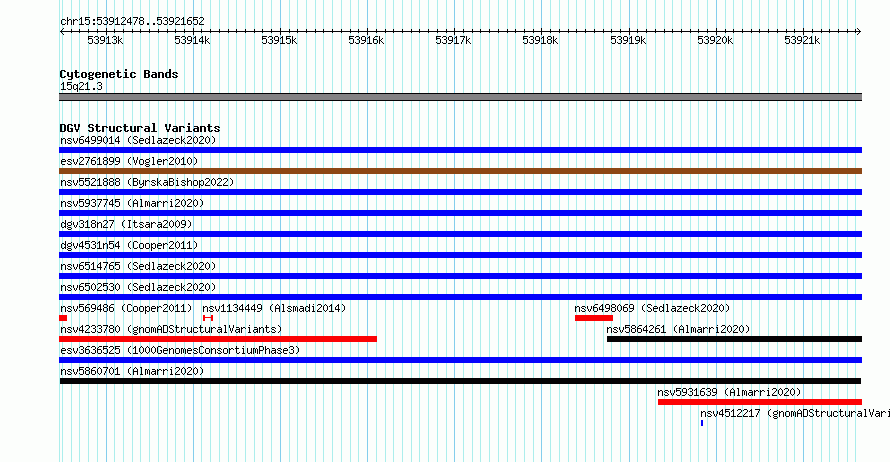Click the 53920k ruler tick label
The image size is (890, 462).
click(x=715, y=40)
